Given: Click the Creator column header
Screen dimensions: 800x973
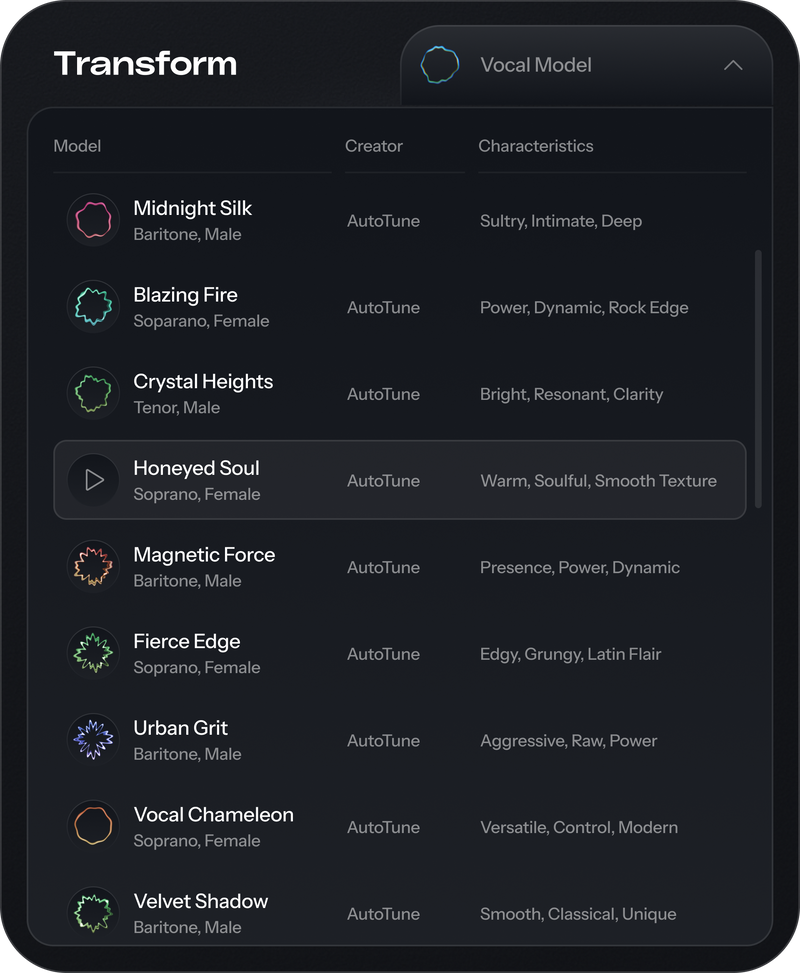Looking at the screenshot, I should point(374,145).
